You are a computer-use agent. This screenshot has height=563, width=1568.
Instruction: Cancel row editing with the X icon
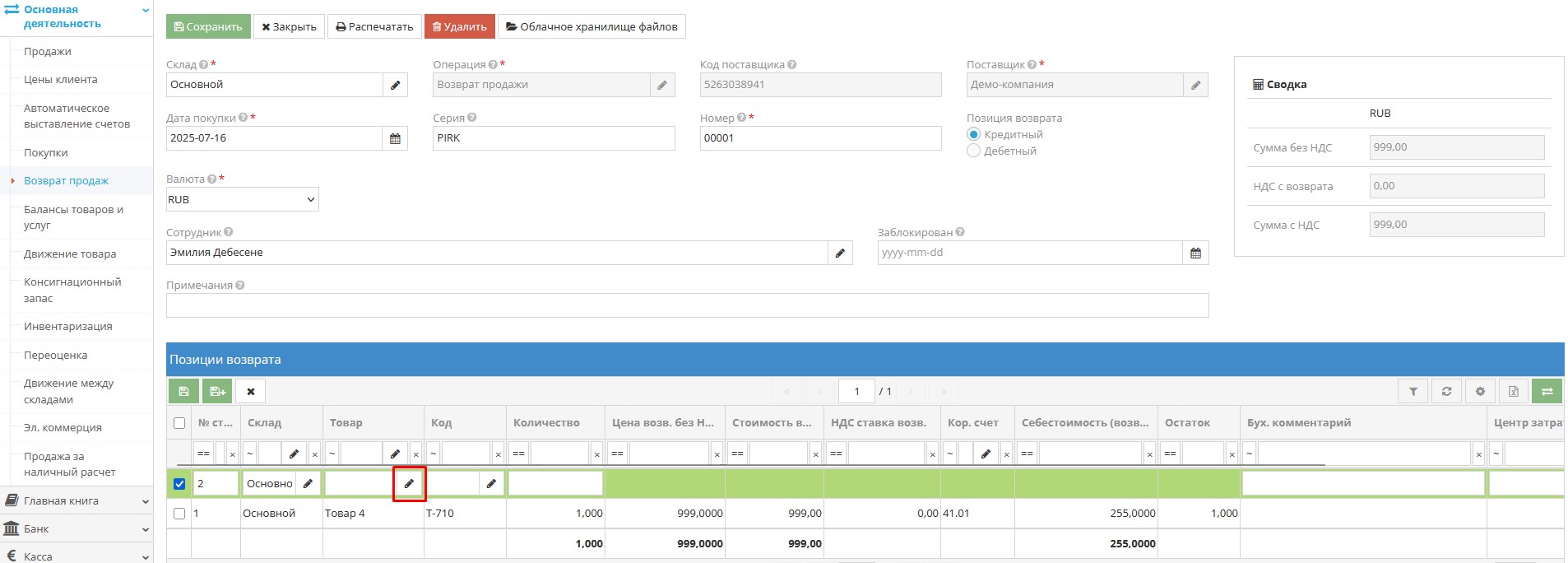pyautogui.click(x=251, y=391)
